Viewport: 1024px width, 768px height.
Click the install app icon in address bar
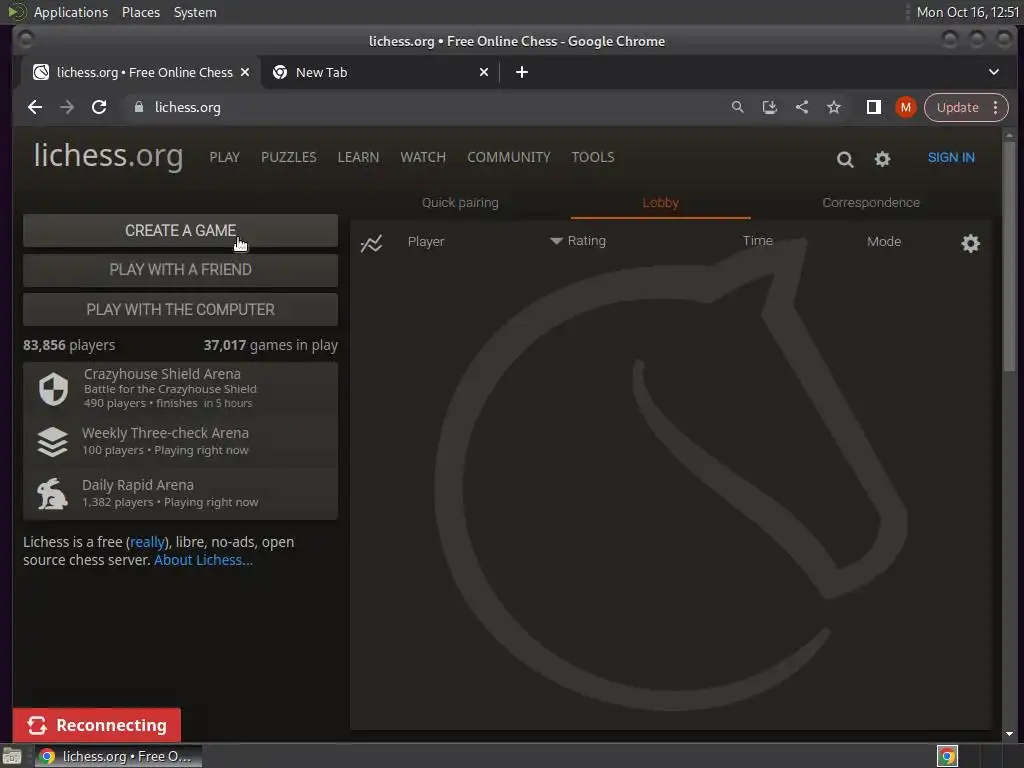[769, 107]
